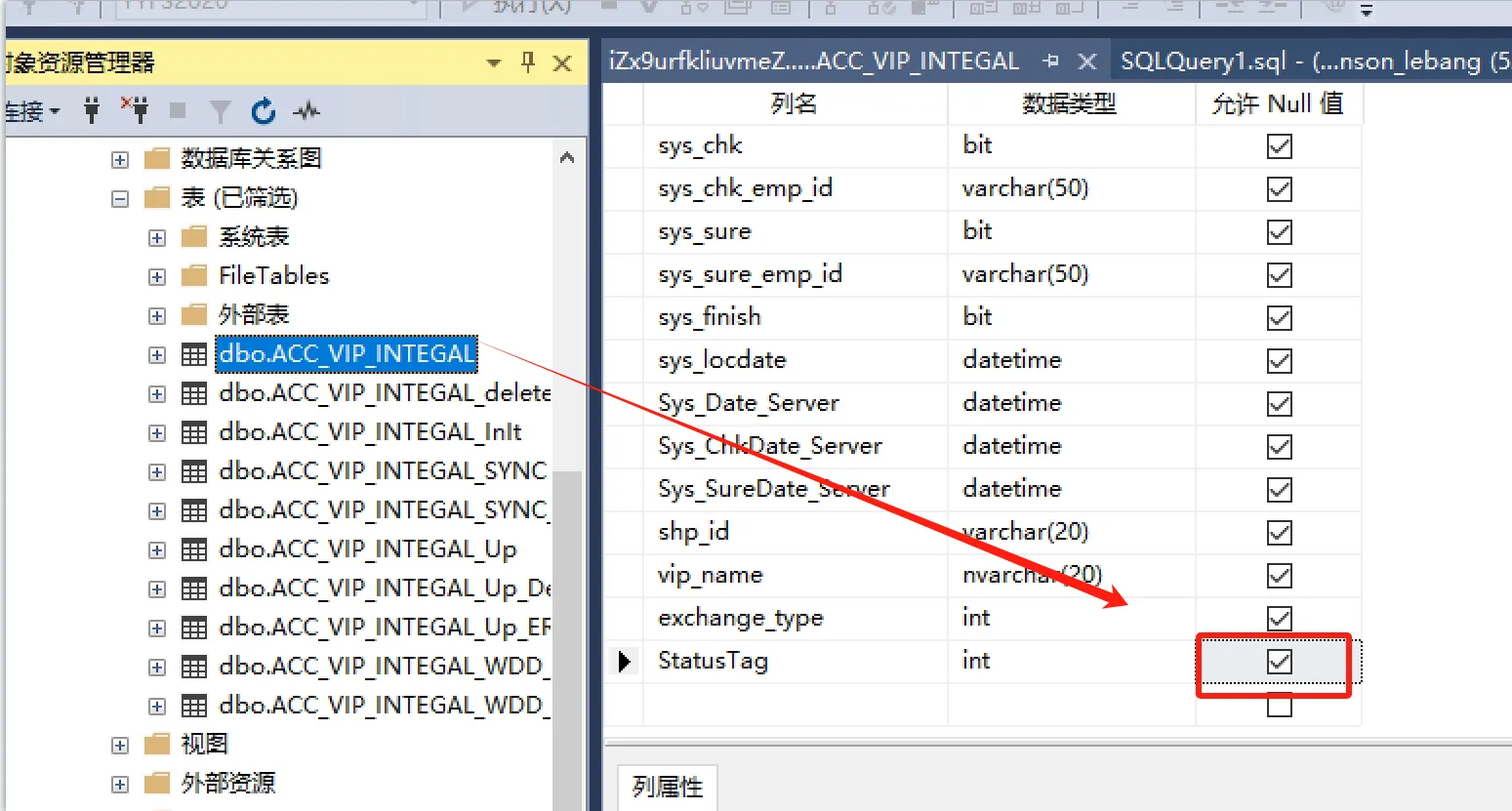Viewport: 1512px width, 811px height.
Task: Select the 列属性 column properties tab
Action: point(668,787)
